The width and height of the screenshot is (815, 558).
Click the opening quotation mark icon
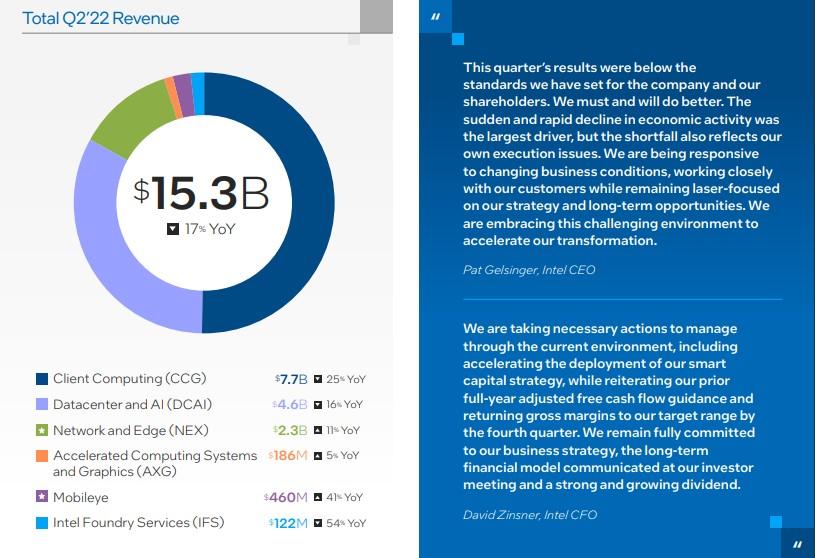click(x=435, y=16)
